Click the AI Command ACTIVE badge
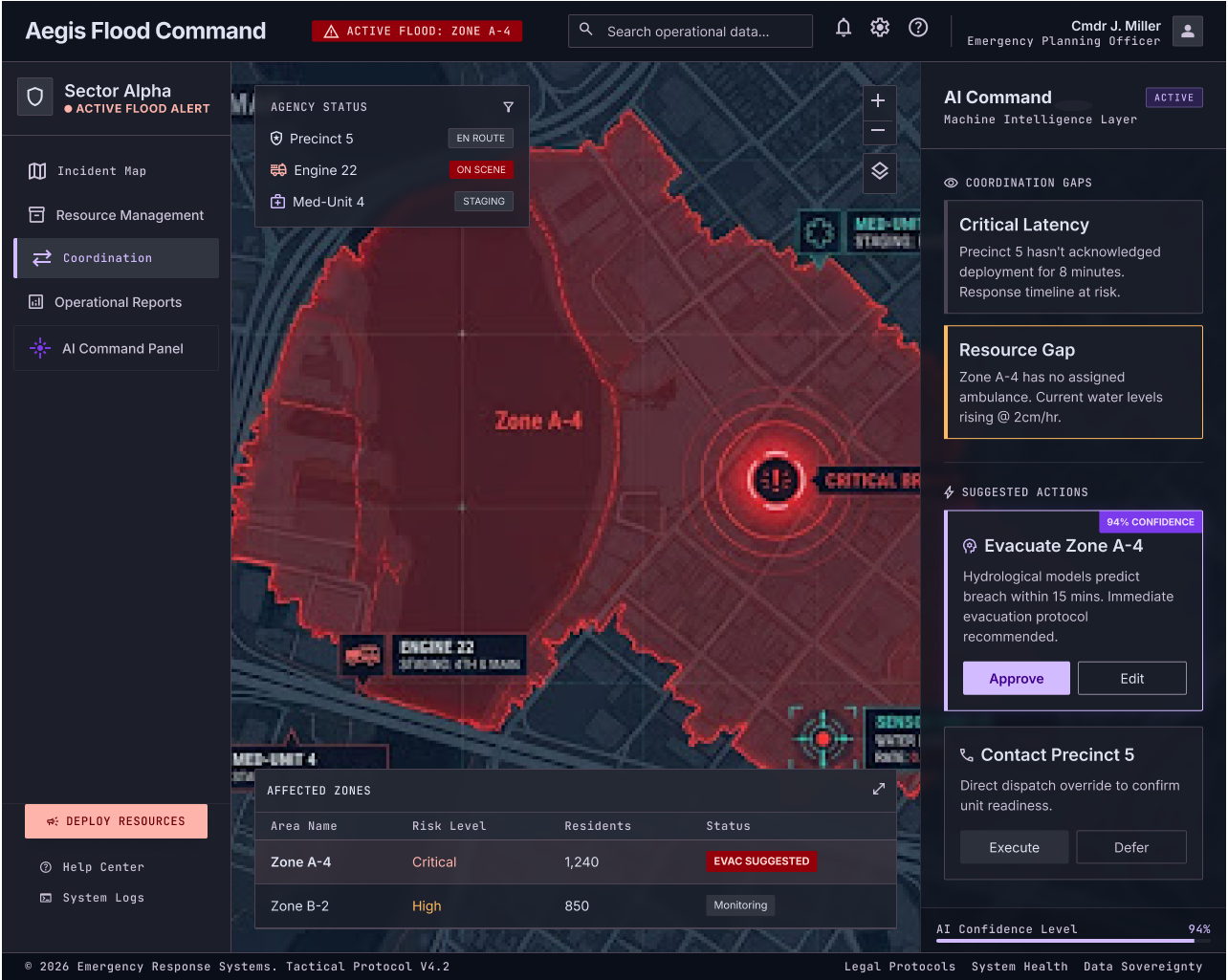1228x980 pixels. pyautogui.click(x=1173, y=98)
